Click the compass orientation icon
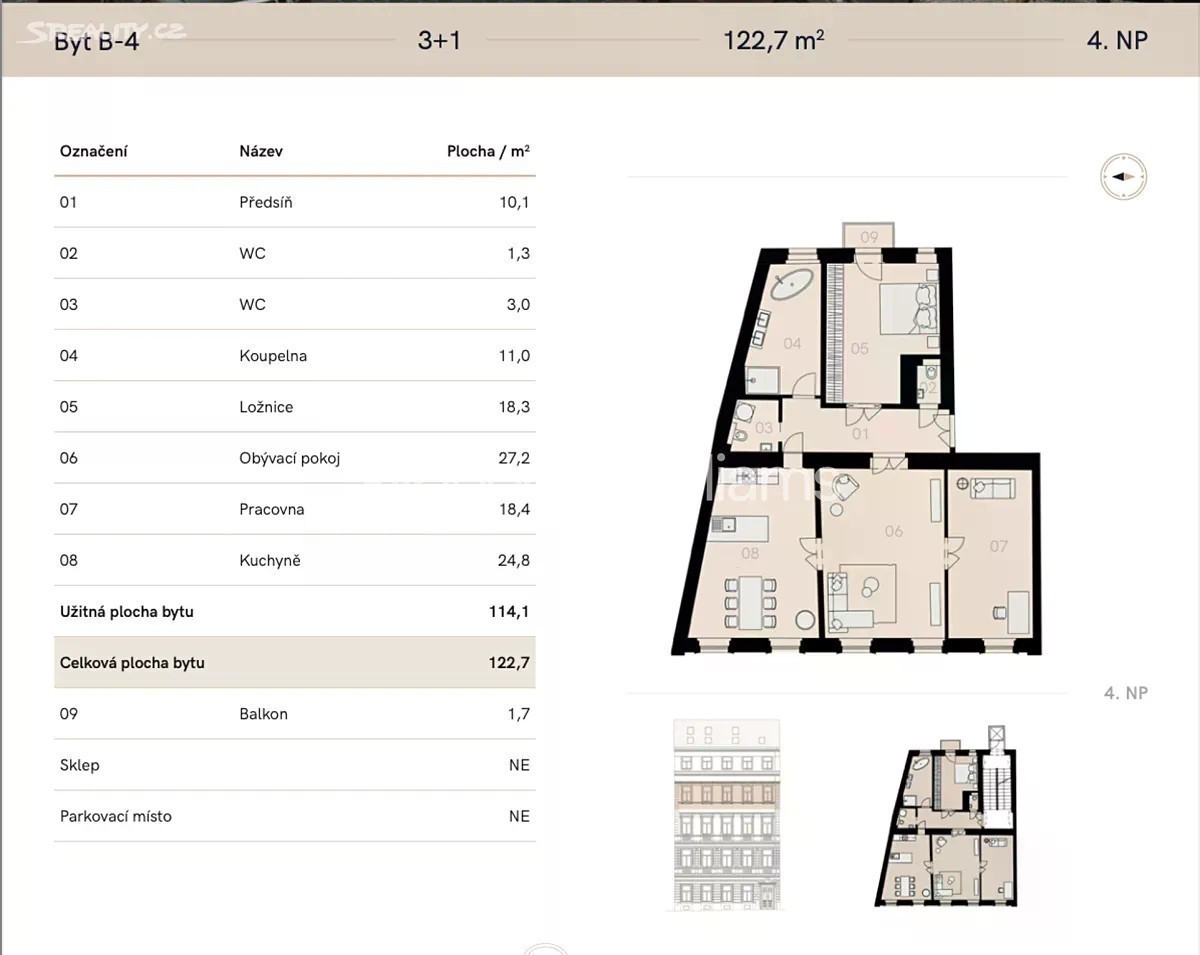1200x955 pixels. coord(1123,177)
